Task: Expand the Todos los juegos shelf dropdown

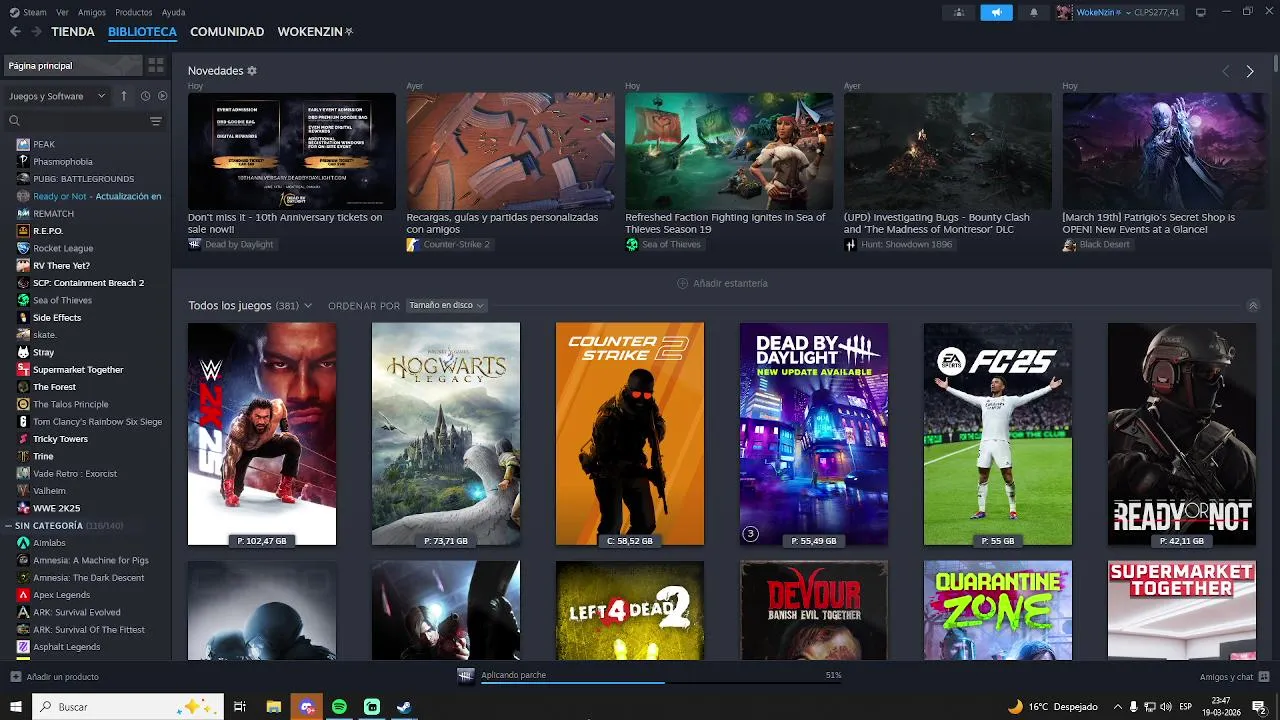Action: pyautogui.click(x=308, y=306)
